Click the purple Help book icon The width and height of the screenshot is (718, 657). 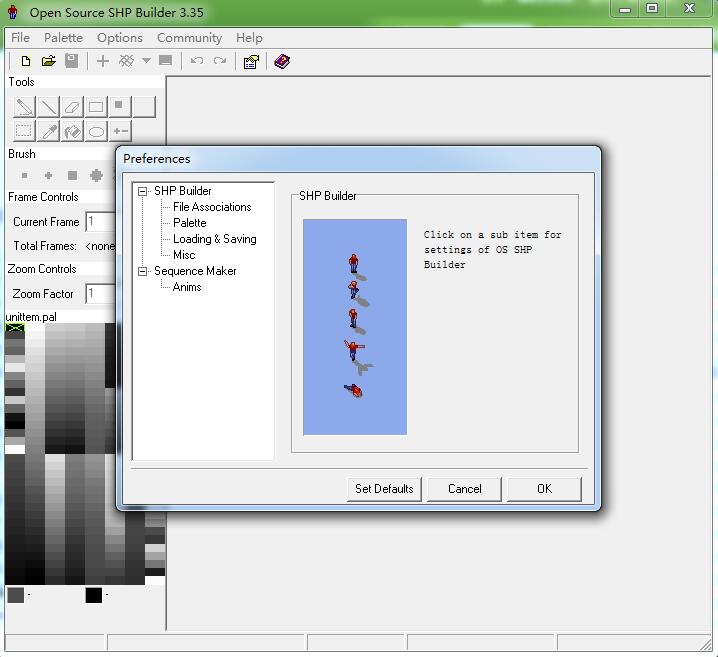[x=282, y=61]
